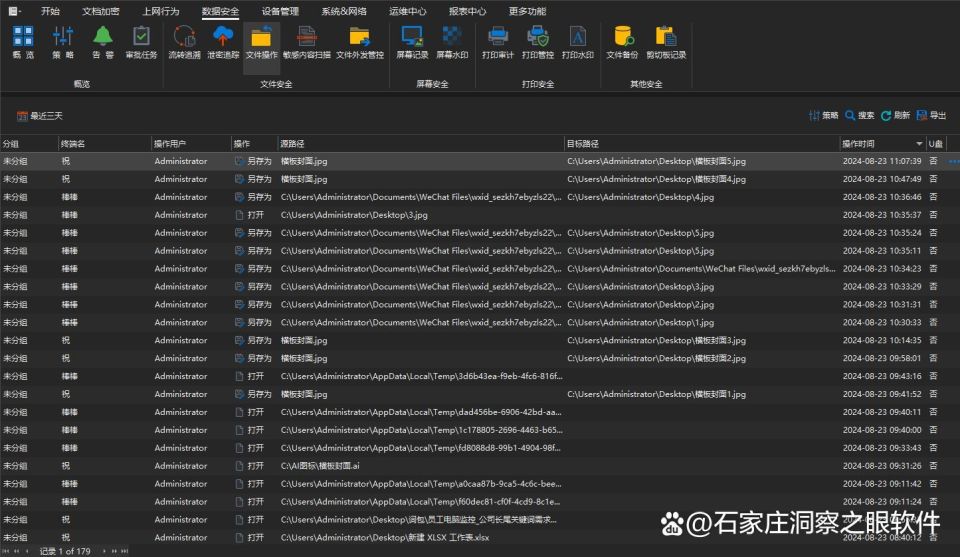Image resolution: width=960 pixels, height=557 pixels.
Task: Open ellipsis menu on 11:07:39 row
Action: [x=953, y=162]
